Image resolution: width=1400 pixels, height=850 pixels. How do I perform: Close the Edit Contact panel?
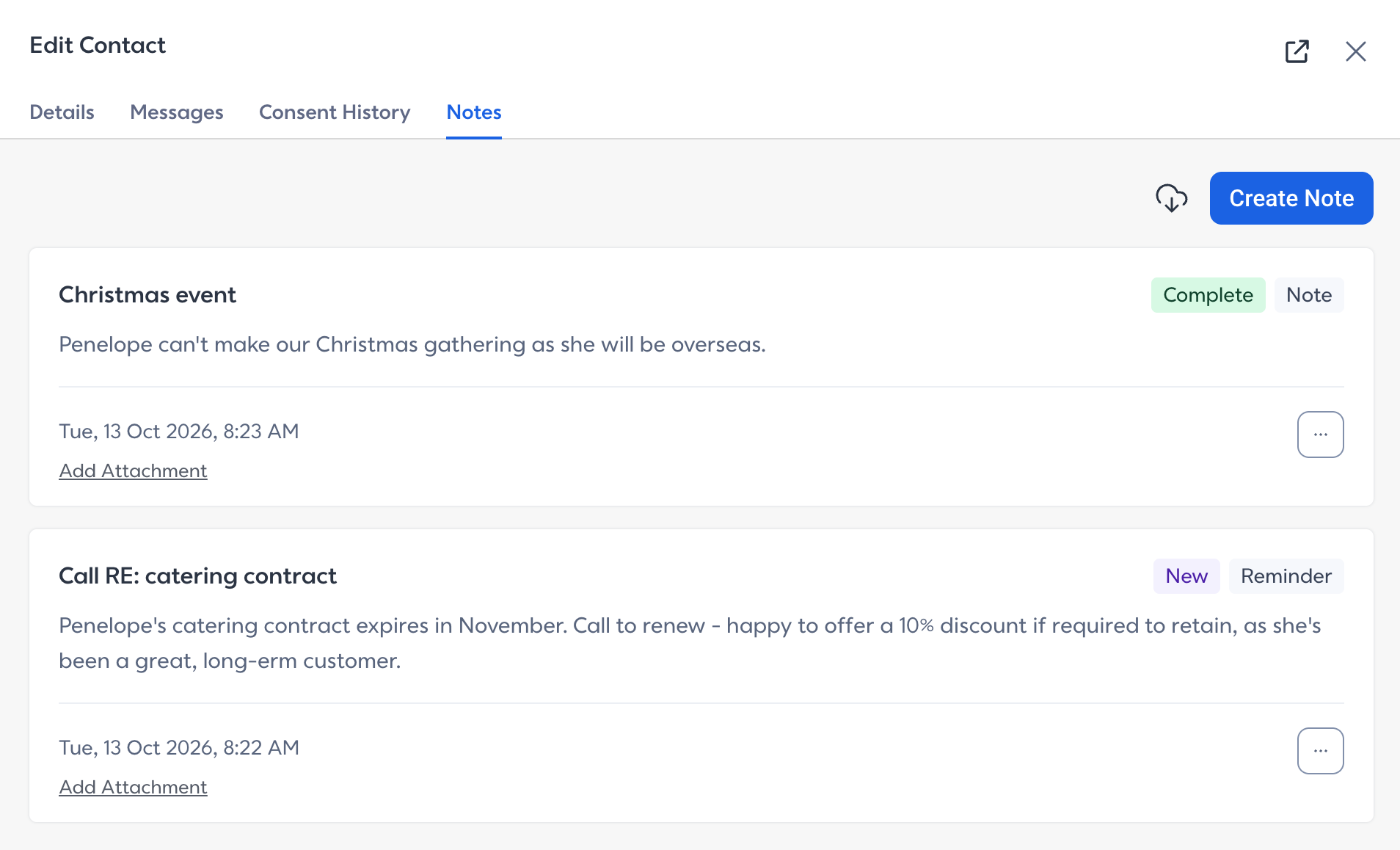[1355, 51]
